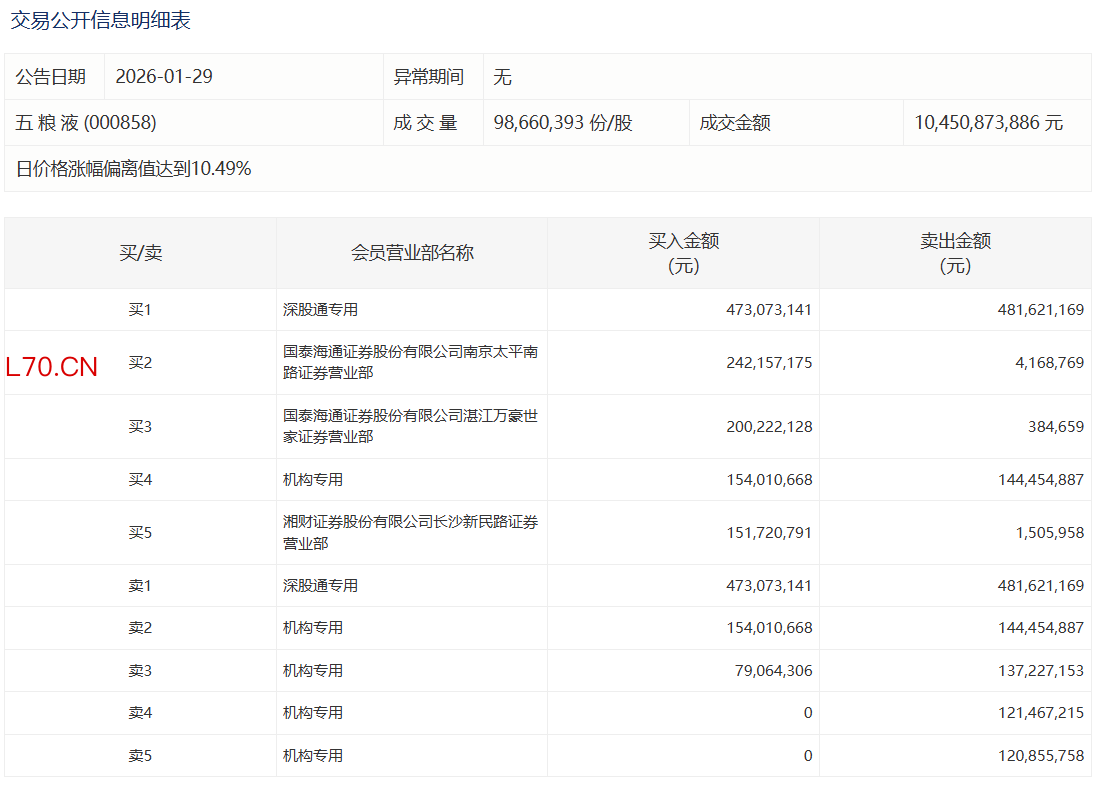Click the 日价格涨幅偏离值达到10.49% reason text
This screenshot has height=794, width=1101.
coord(134,169)
